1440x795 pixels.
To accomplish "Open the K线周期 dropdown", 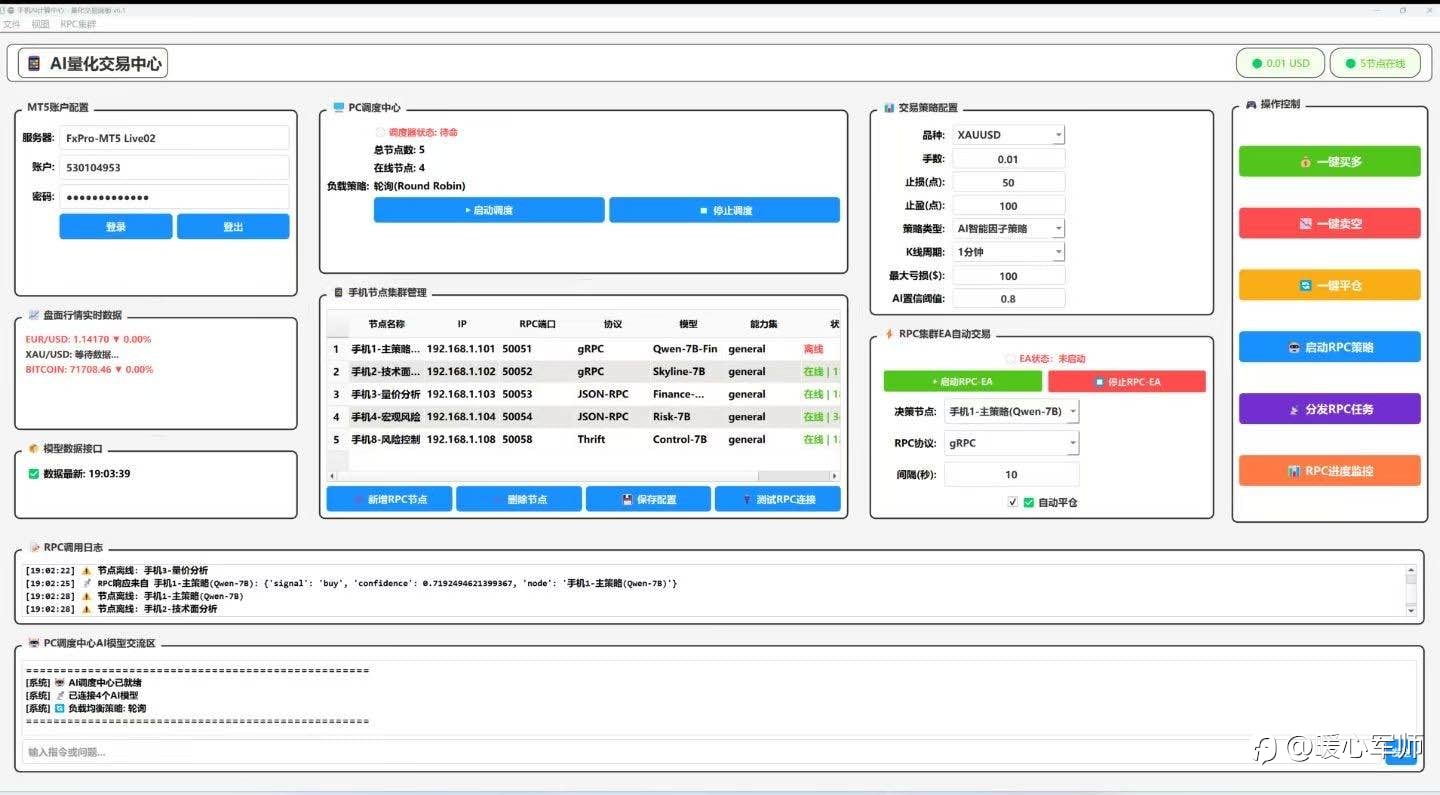I will pyautogui.click(x=1008, y=252).
